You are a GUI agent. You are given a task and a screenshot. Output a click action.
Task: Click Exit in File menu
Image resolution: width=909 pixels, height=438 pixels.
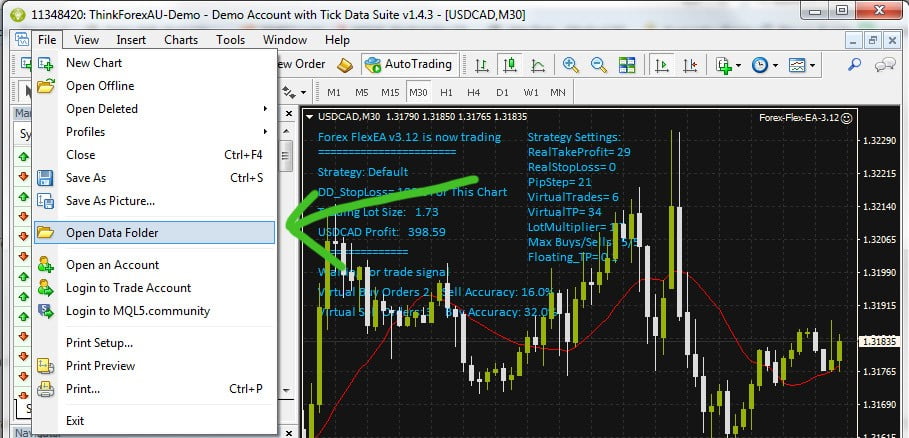pyautogui.click(x=154, y=421)
